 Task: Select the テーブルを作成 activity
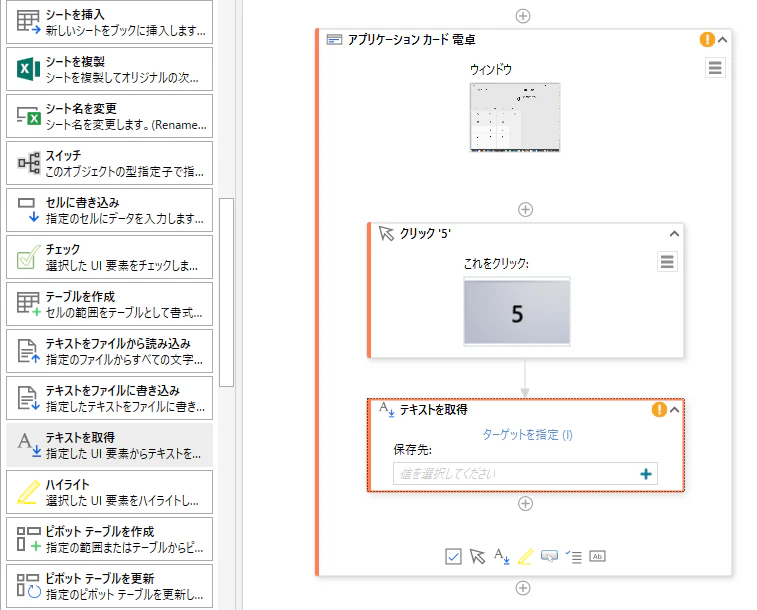coord(109,304)
